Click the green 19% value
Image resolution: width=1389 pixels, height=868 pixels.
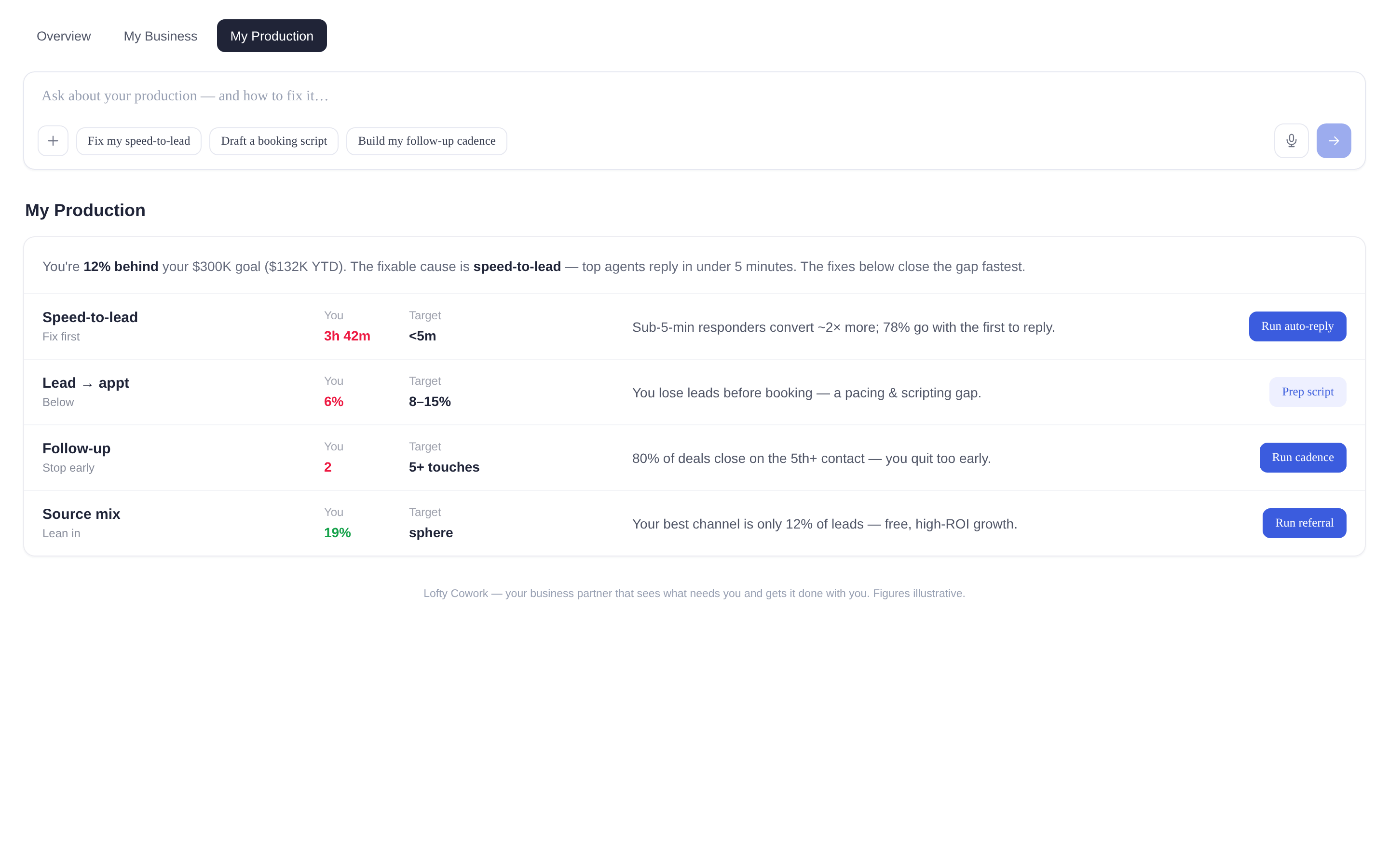[x=338, y=532]
